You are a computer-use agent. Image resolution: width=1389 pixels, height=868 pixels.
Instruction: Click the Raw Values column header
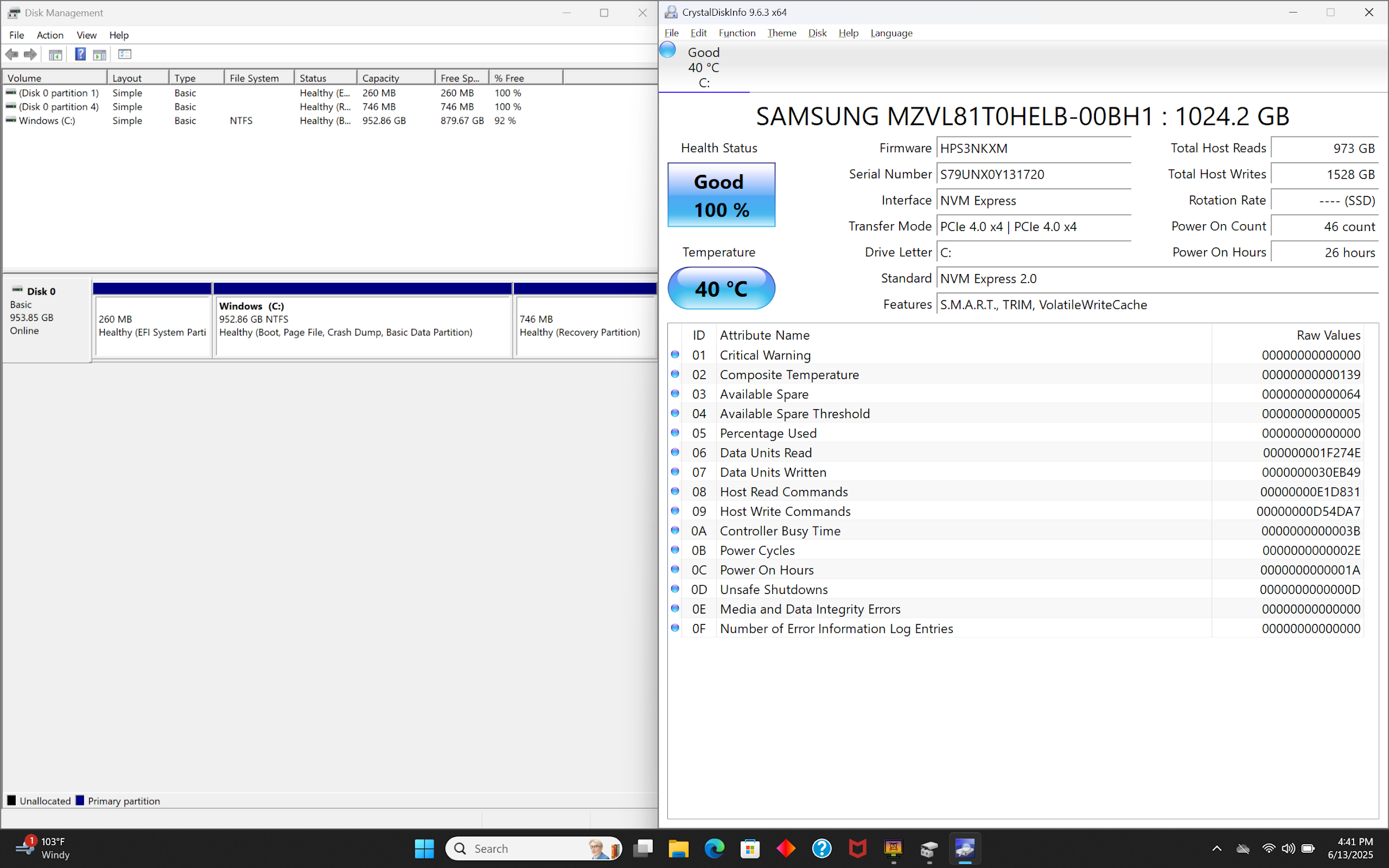(x=1288, y=335)
